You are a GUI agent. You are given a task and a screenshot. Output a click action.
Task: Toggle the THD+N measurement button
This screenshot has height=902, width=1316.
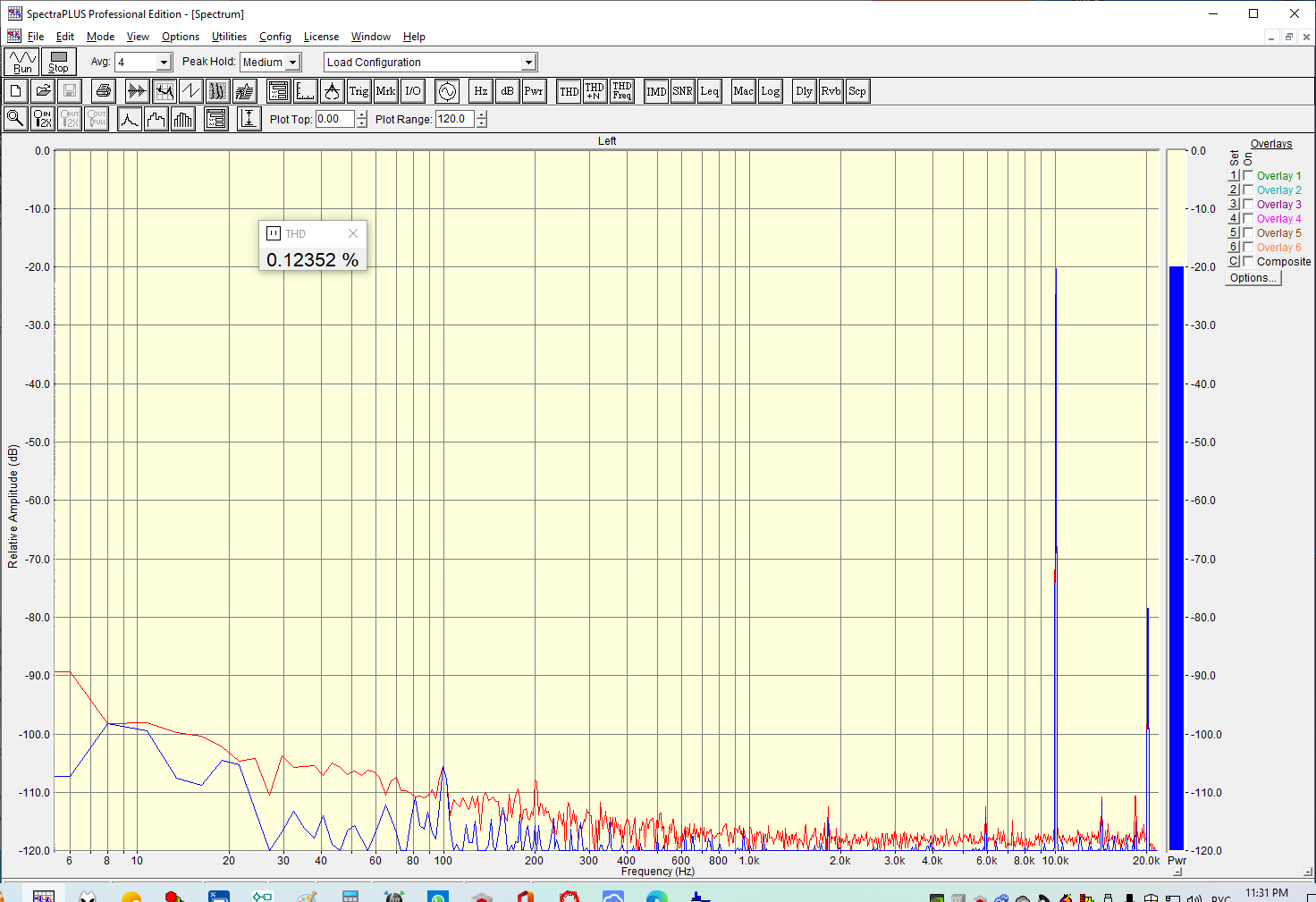[x=595, y=91]
